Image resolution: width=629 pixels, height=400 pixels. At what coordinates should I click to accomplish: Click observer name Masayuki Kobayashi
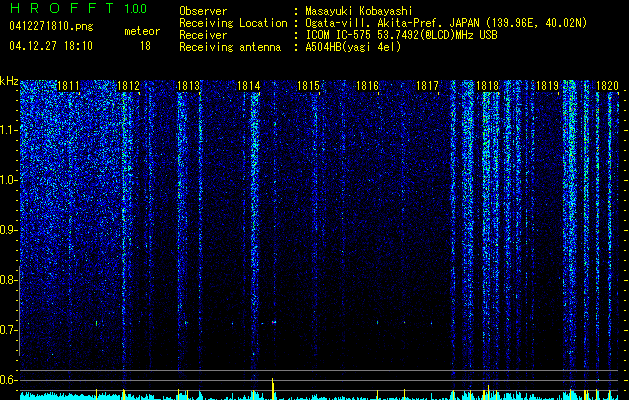tap(359, 11)
